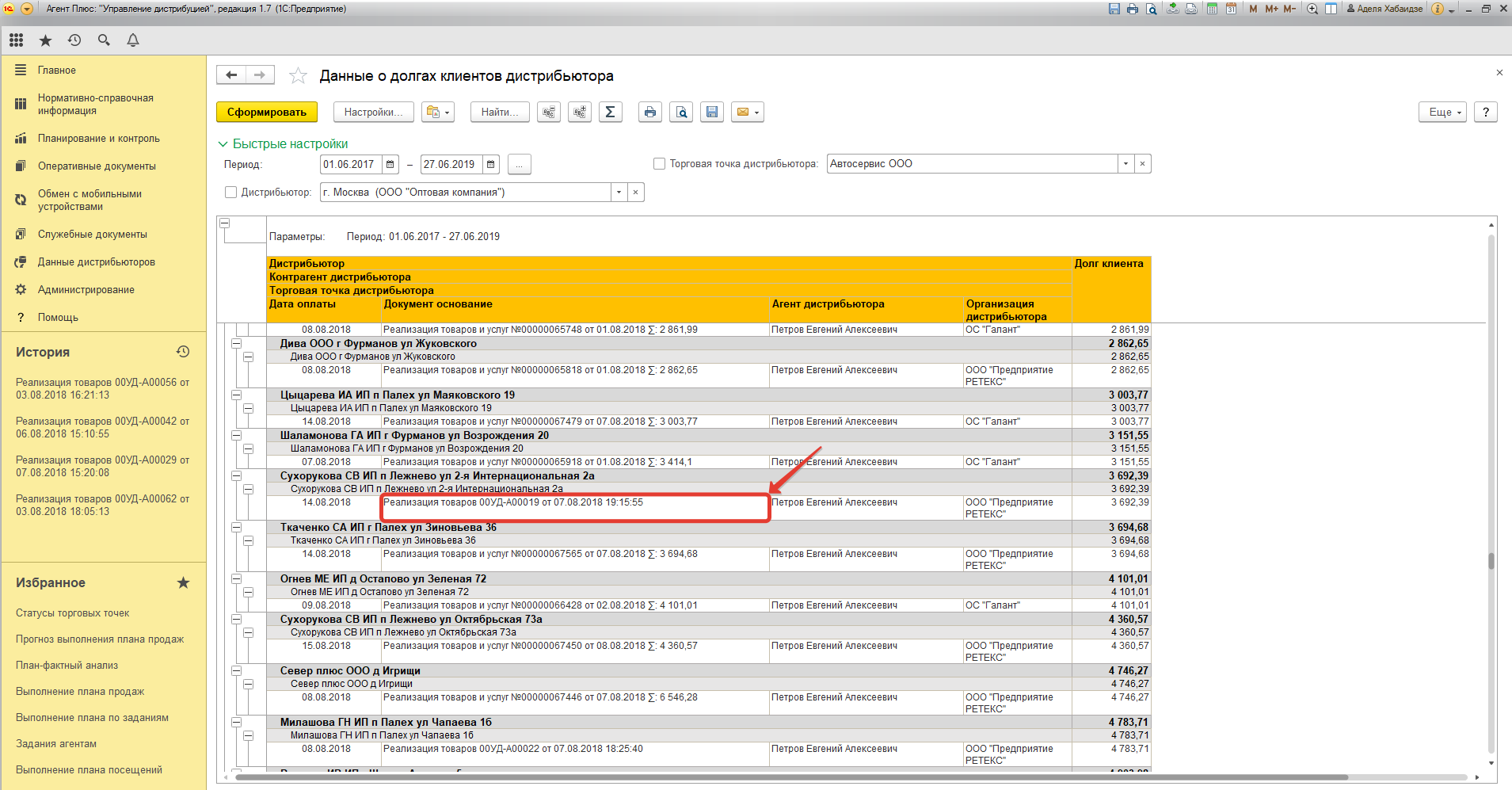Screen dimensions: 1512x790
Task: Open print preview from the title bar
Action: (x=1152, y=9)
